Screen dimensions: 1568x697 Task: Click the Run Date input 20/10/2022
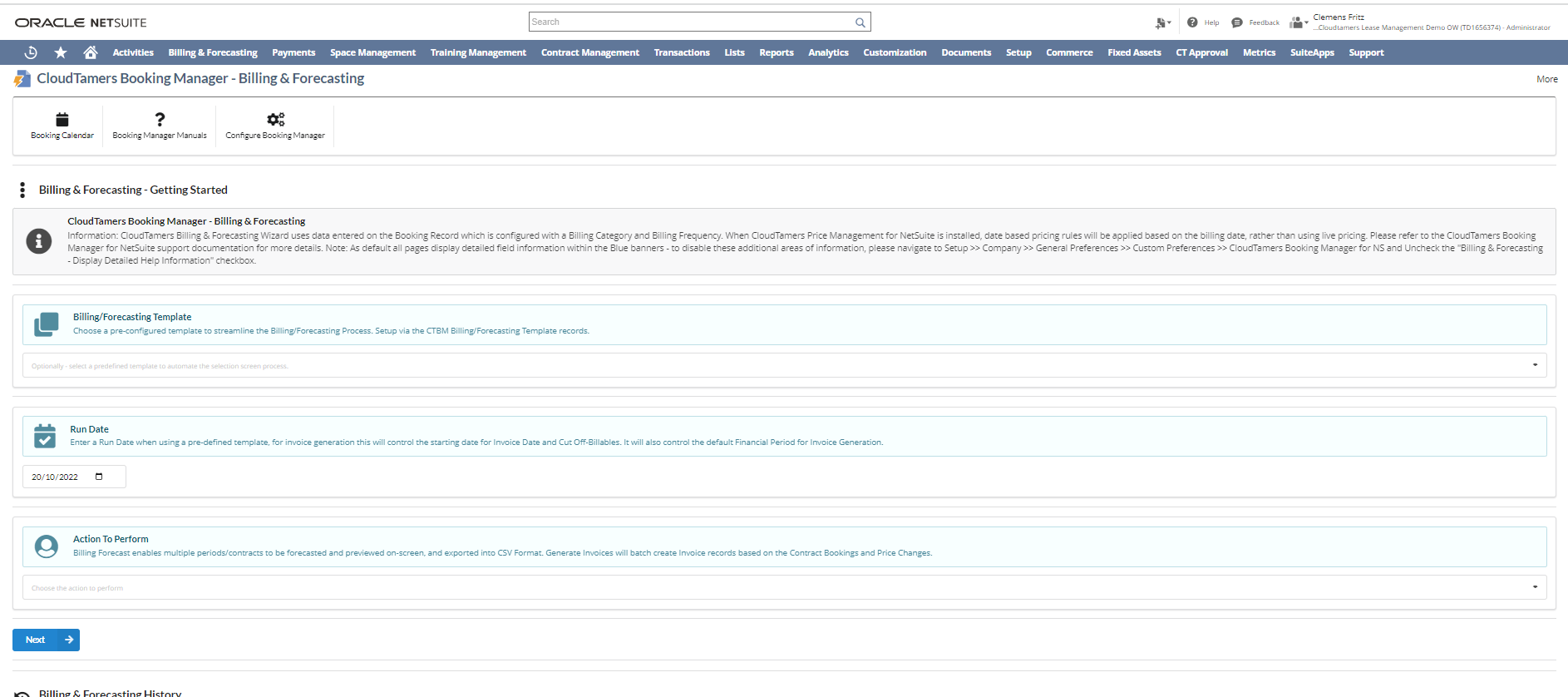(x=73, y=477)
